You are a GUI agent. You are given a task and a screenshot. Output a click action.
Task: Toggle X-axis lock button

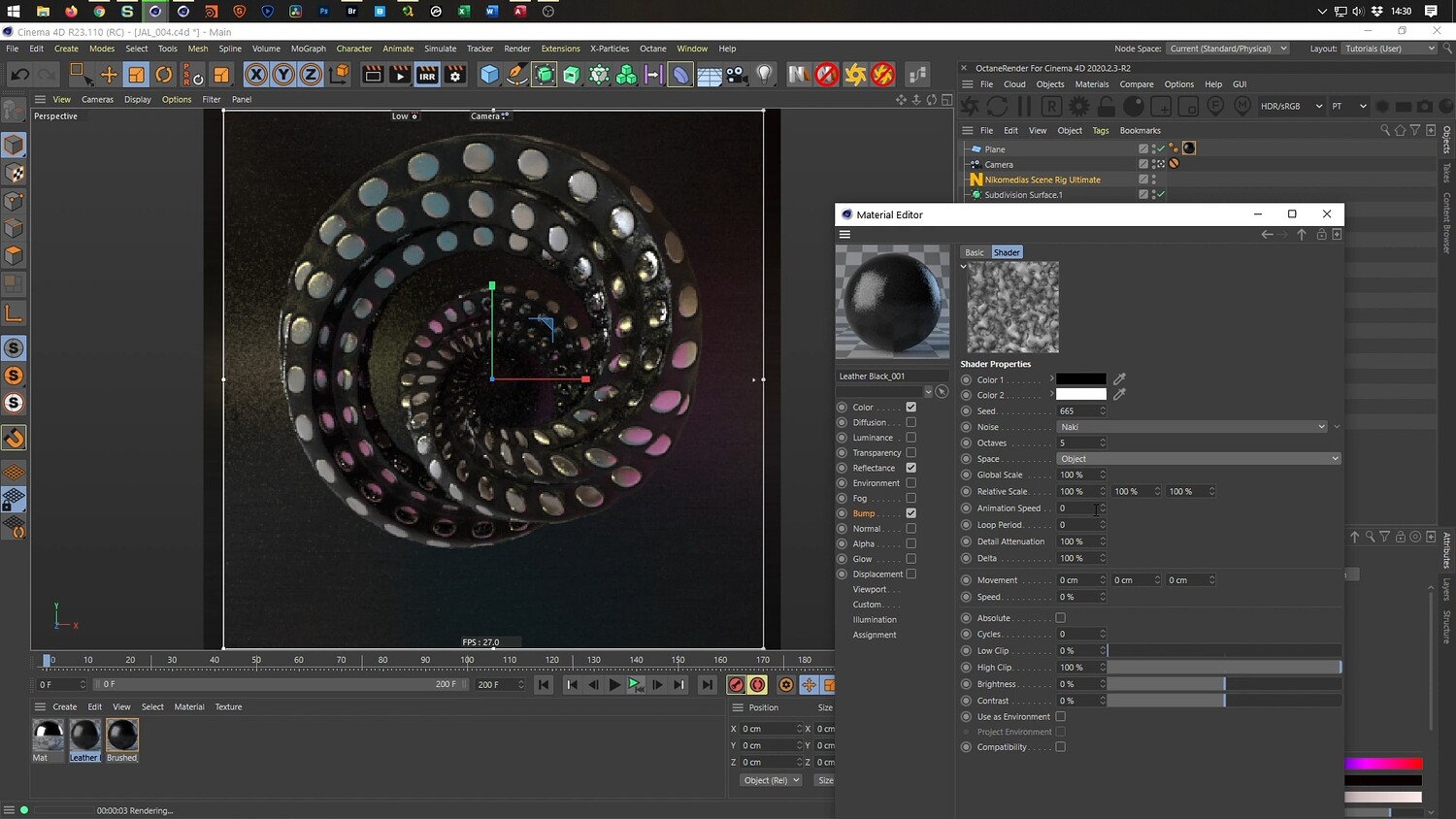[255, 75]
